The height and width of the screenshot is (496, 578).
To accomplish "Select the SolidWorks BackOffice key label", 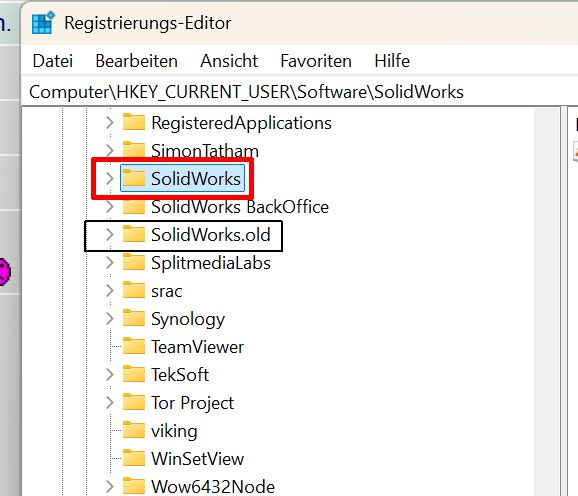I will pyautogui.click(x=240, y=207).
